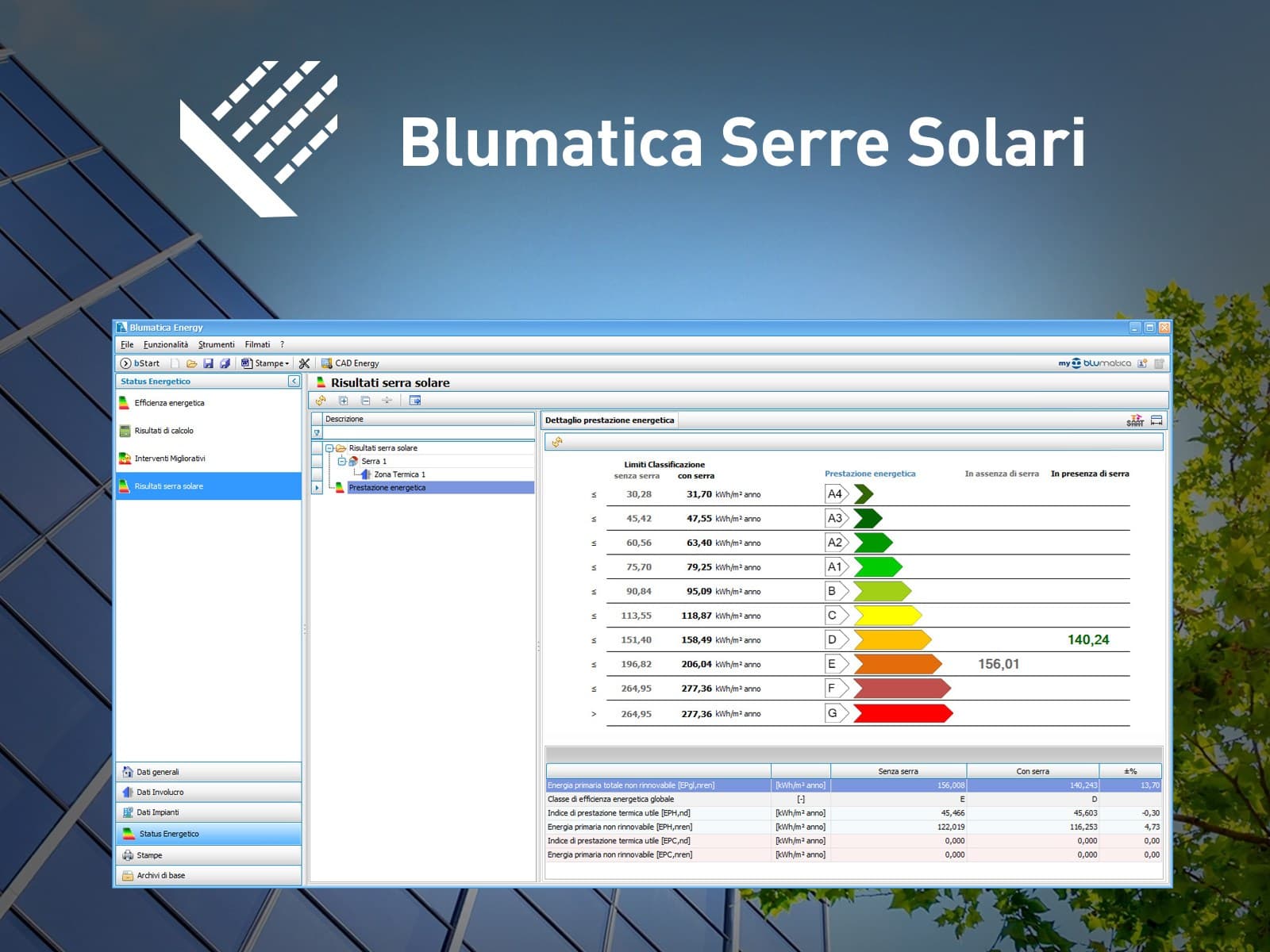The height and width of the screenshot is (952, 1270).
Task: Click the bStart button
Action: [x=140, y=363]
